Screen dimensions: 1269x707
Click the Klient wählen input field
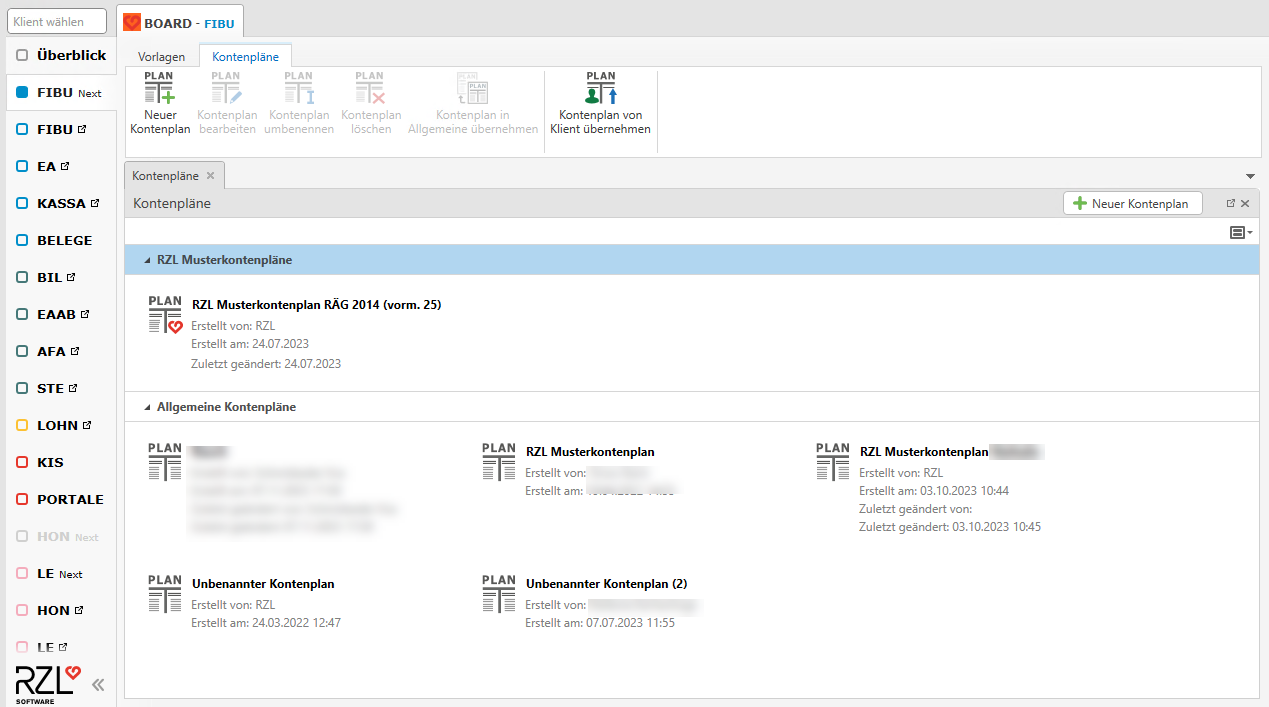point(56,20)
